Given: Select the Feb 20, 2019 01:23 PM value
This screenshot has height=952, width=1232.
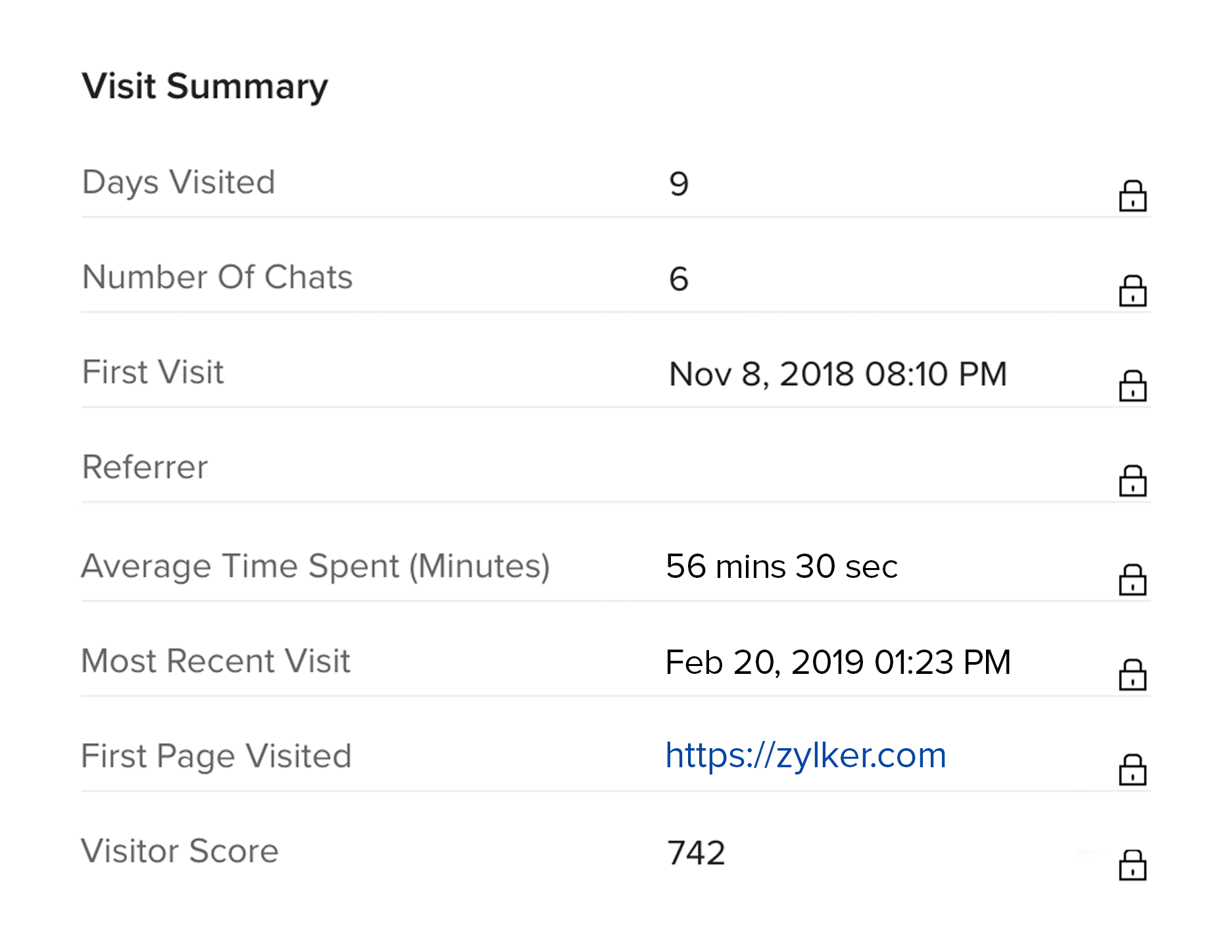Looking at the screenshot, I should click(x=837, y=662).
